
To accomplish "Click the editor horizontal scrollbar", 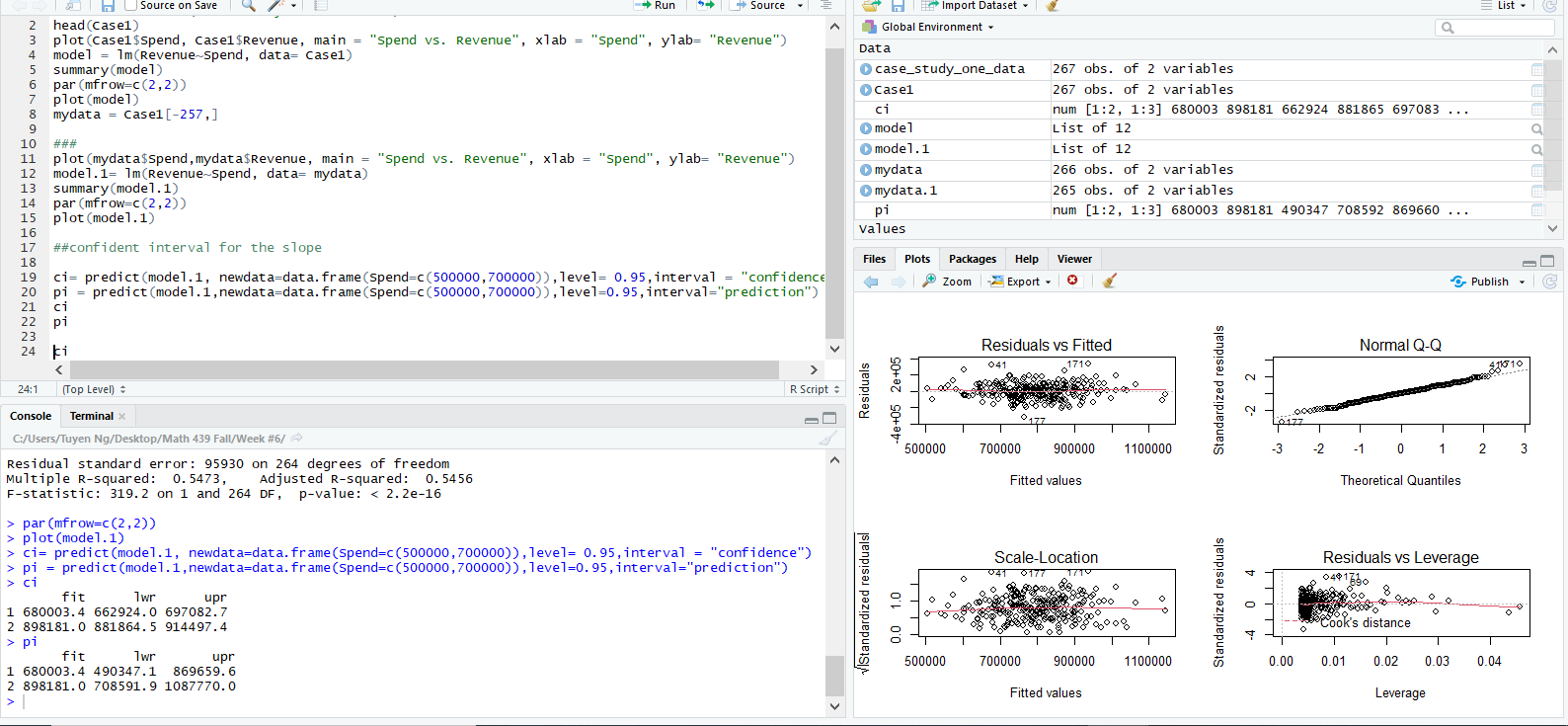I will point(424,369).
